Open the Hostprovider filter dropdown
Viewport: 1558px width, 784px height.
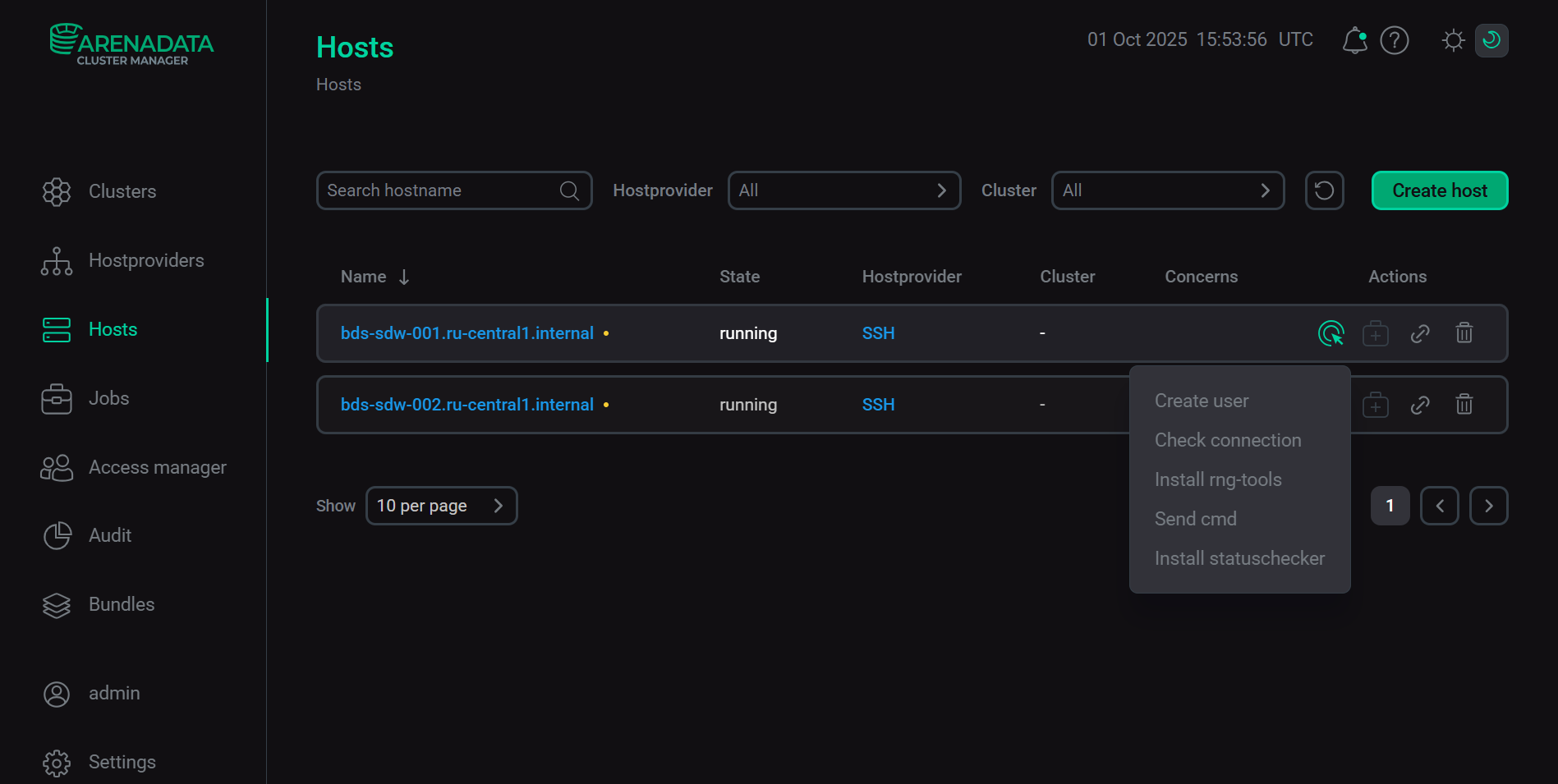click(x=843, y=190)
